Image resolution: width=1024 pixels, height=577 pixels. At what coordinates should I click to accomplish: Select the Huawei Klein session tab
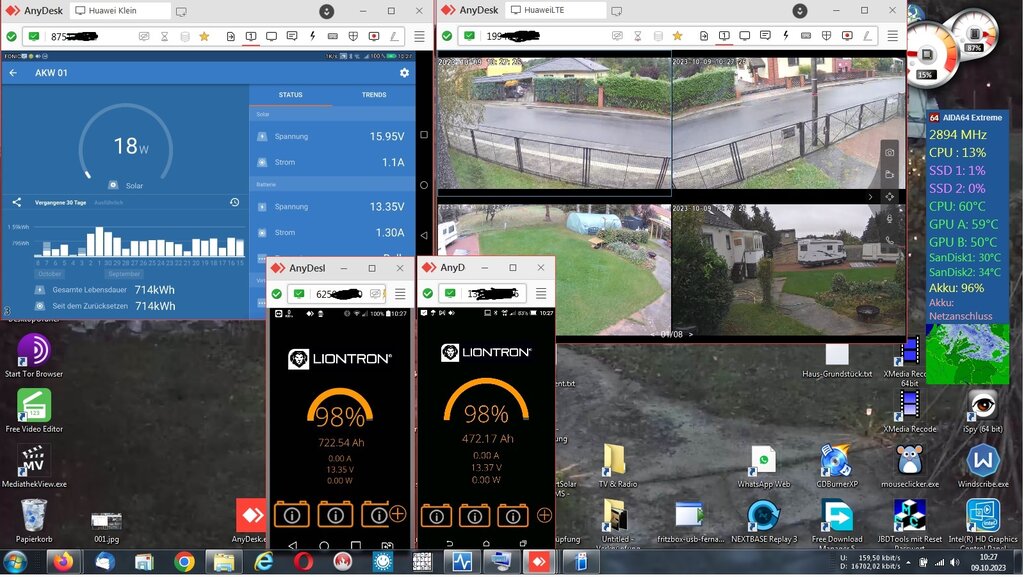click(x=120, y=10)
